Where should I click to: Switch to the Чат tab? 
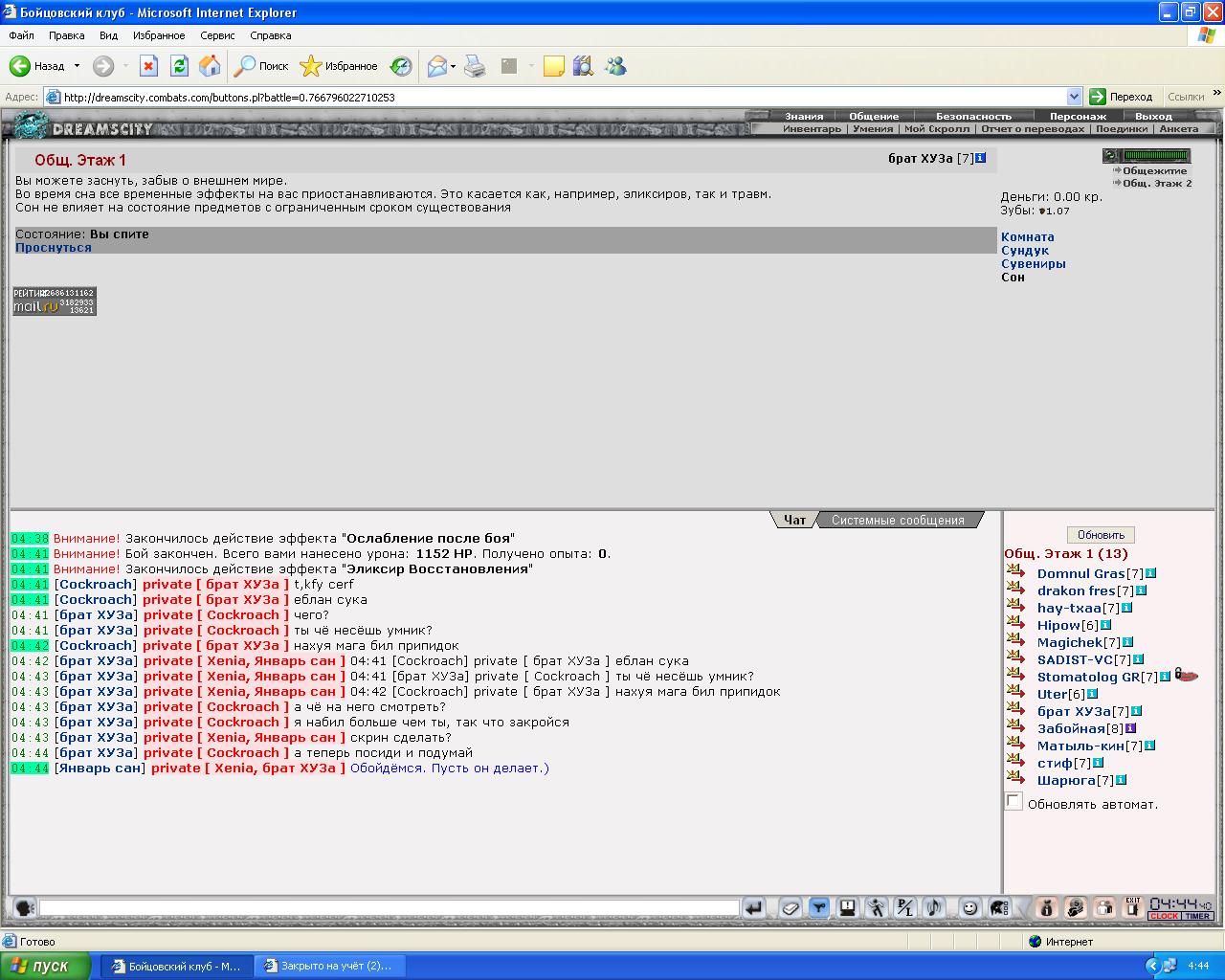794,520
